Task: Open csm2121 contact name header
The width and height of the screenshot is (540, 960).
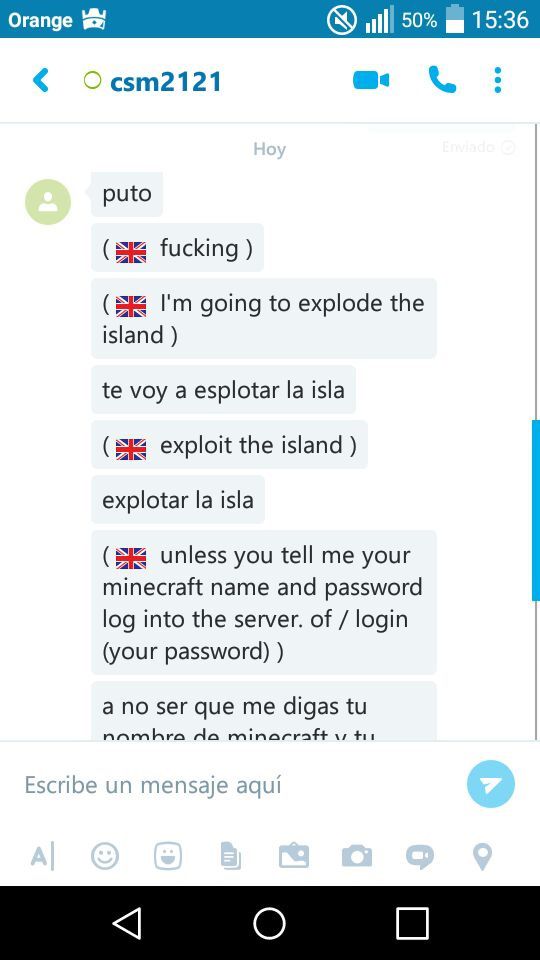Action: (165, 81)
